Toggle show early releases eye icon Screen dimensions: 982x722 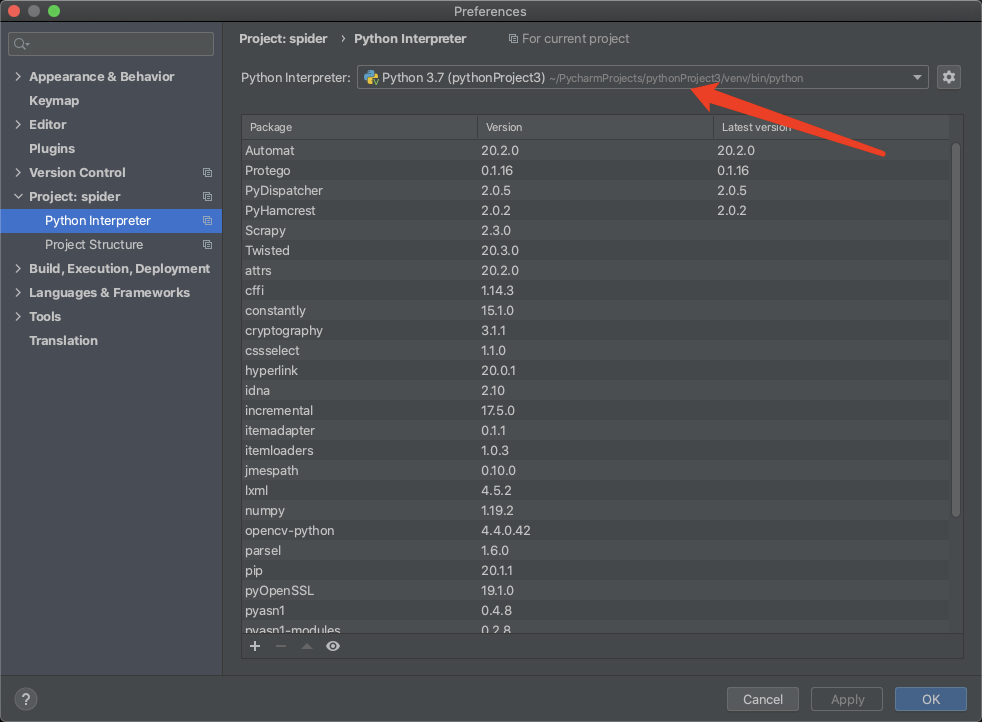click(333, 646)
